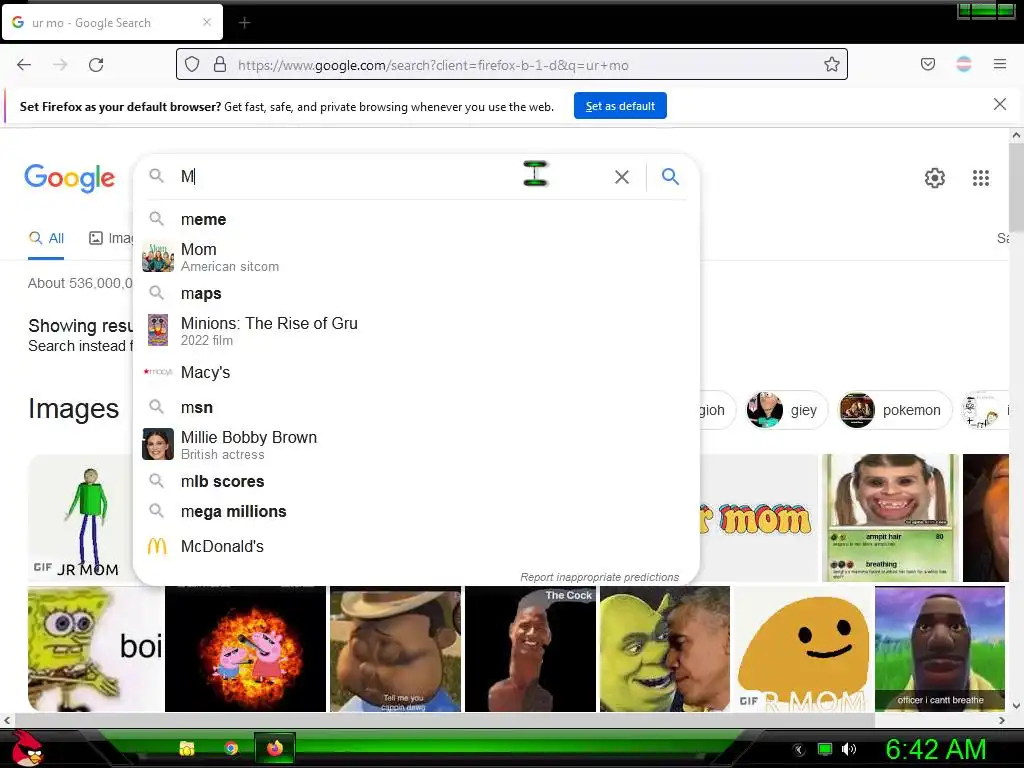The image size is (1024, 768).
Task: Click the address bar URL
Action: coord(433,65)
